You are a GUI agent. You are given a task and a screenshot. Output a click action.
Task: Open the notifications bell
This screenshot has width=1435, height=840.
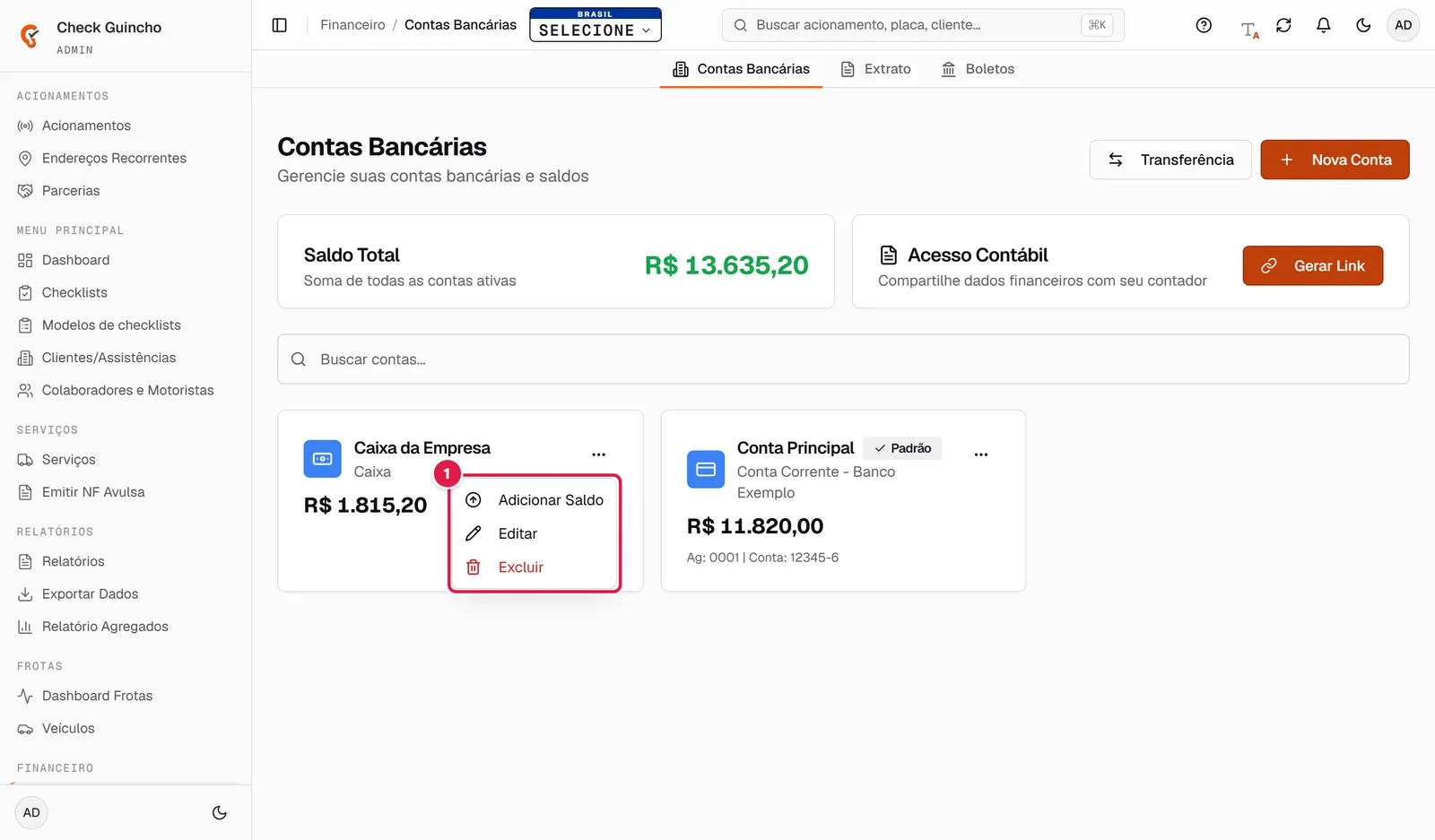[x=1323, y=25]
